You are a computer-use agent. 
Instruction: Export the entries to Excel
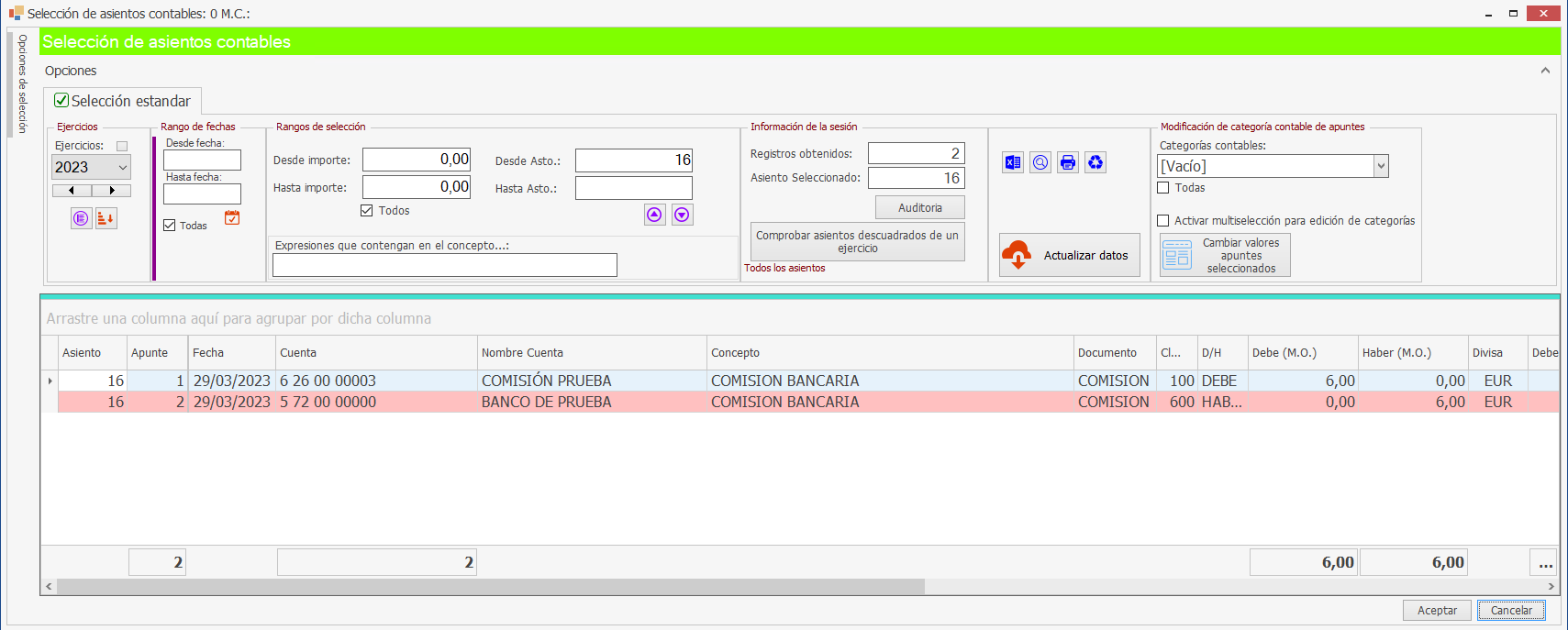[x=1012, y=163]
